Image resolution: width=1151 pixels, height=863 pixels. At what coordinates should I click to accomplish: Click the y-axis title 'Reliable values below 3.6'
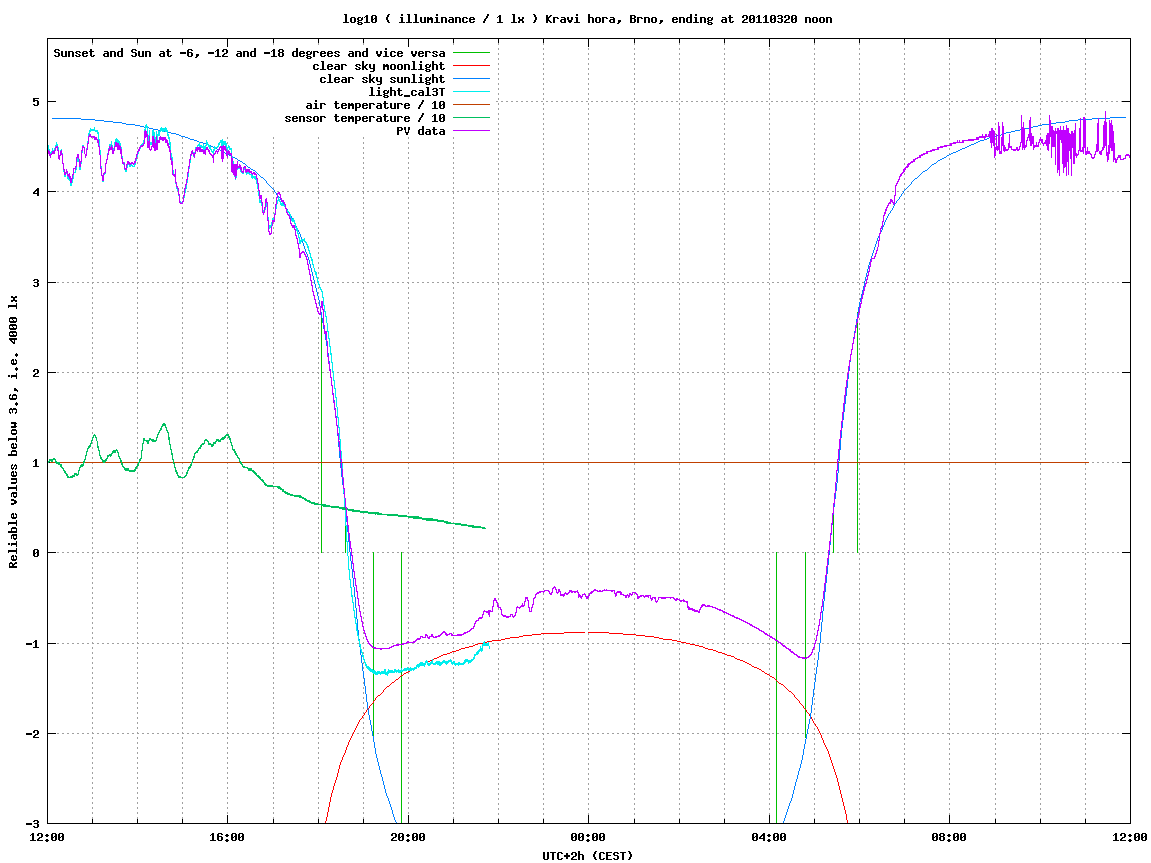click(13, 432)
